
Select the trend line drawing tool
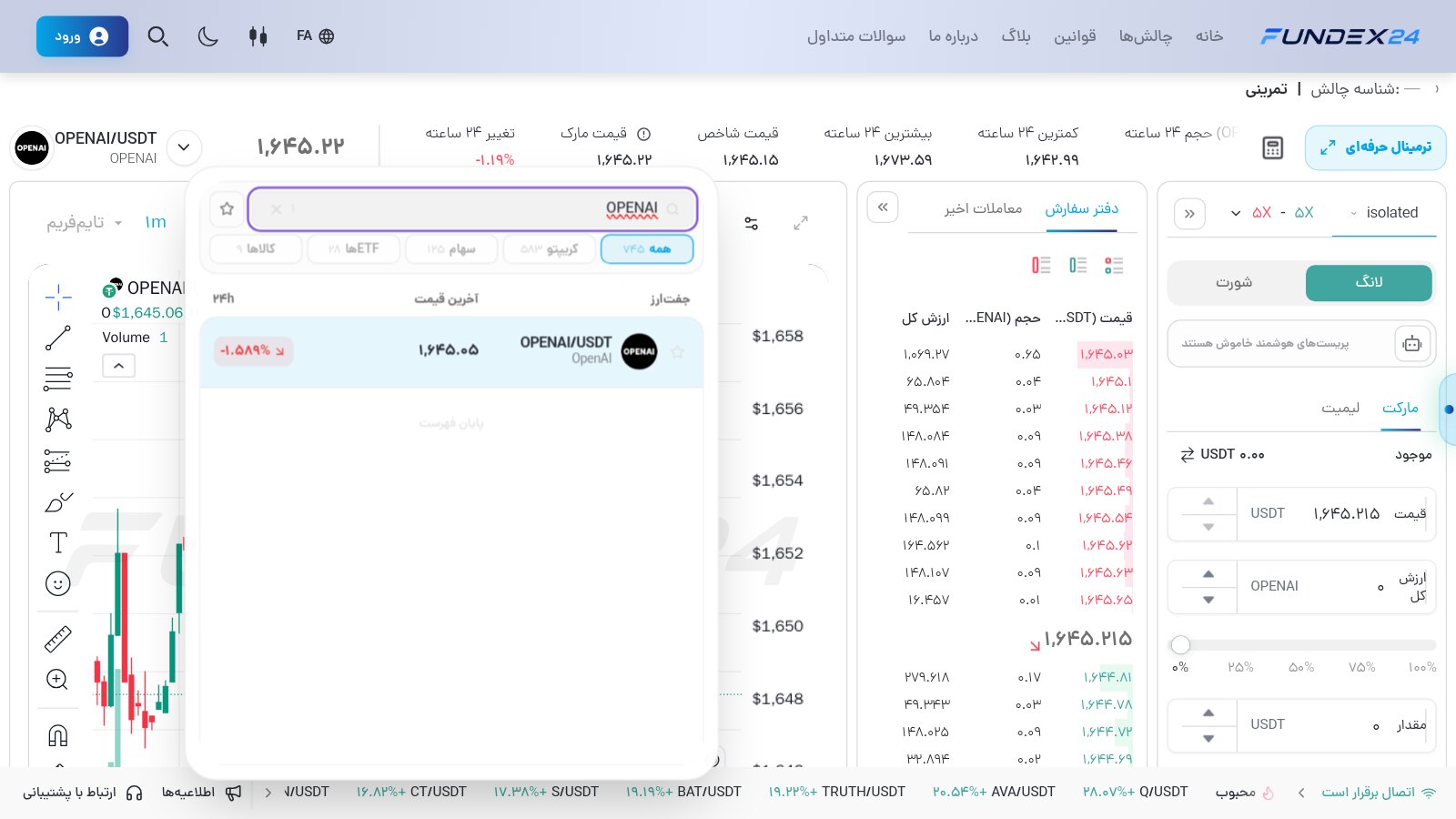point(58,338)
